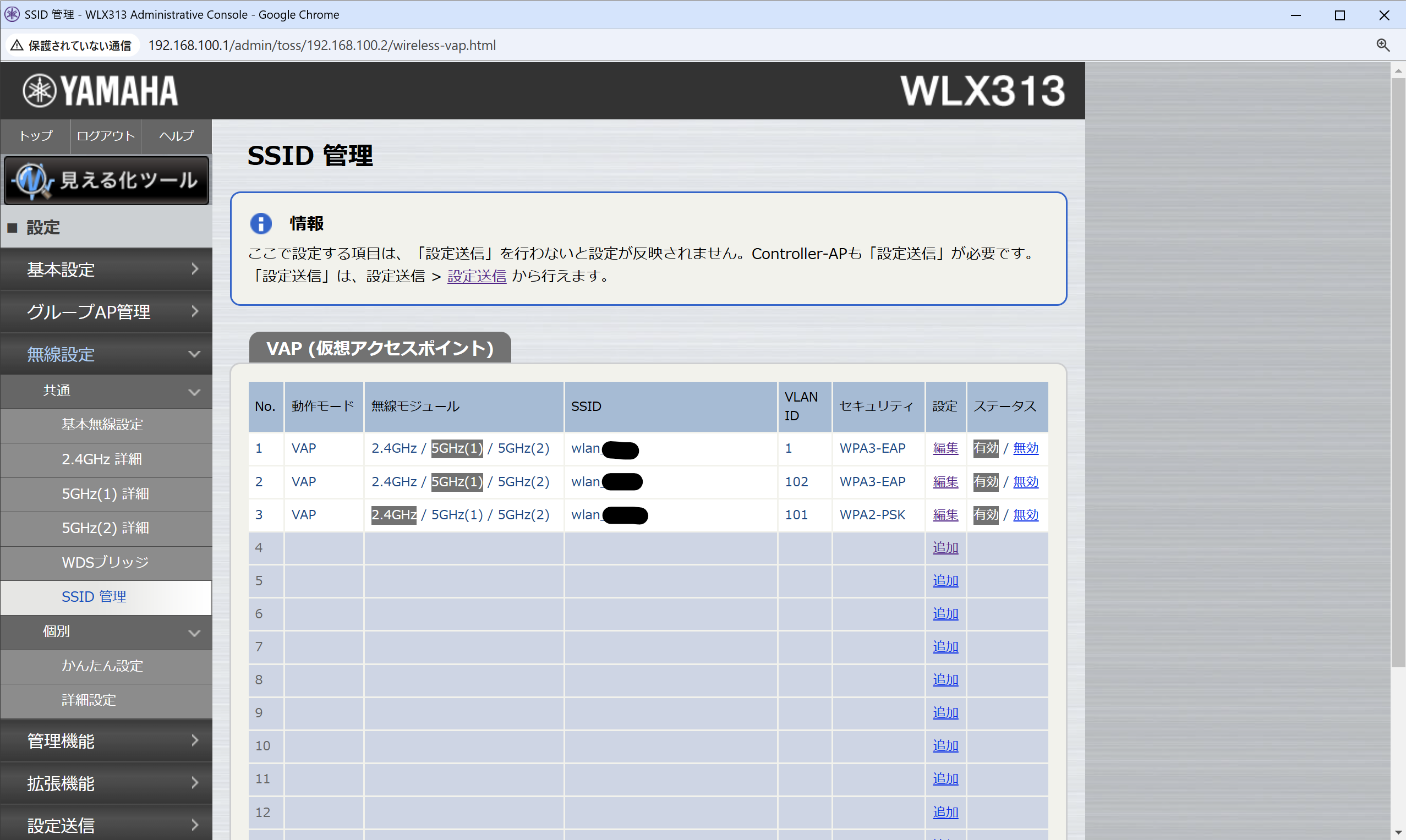
Task: Expand the 基本設定 menu
Action: 106,270
